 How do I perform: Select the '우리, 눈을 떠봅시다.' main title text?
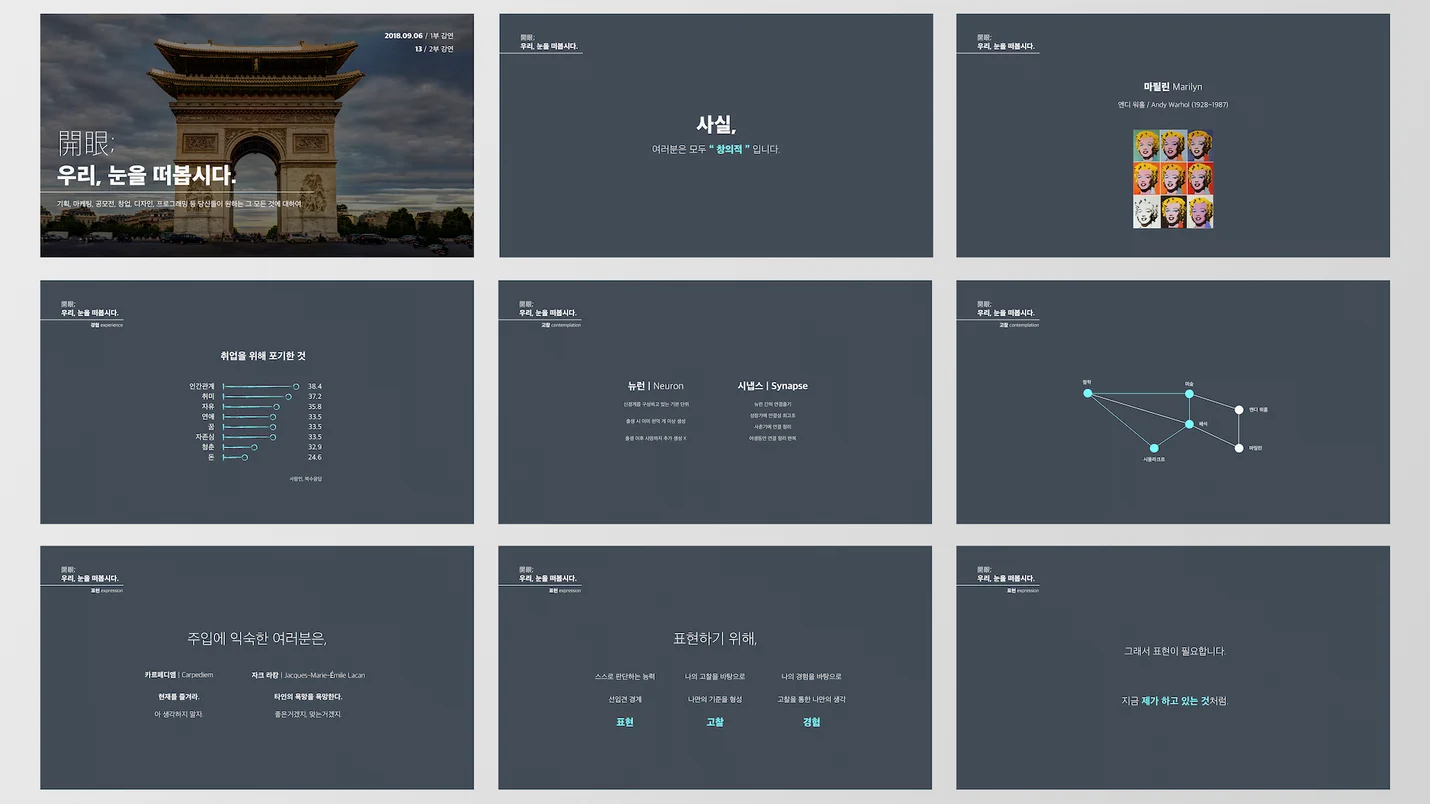click(147, 177)
